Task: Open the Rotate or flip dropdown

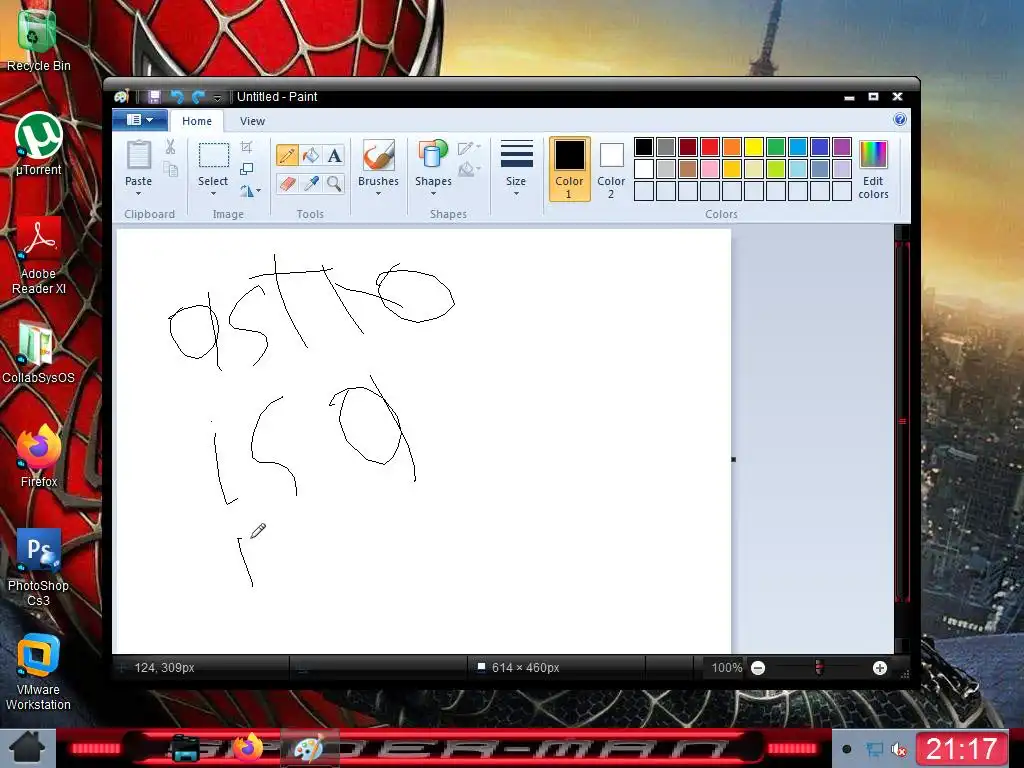Action: tap(251, 191)
